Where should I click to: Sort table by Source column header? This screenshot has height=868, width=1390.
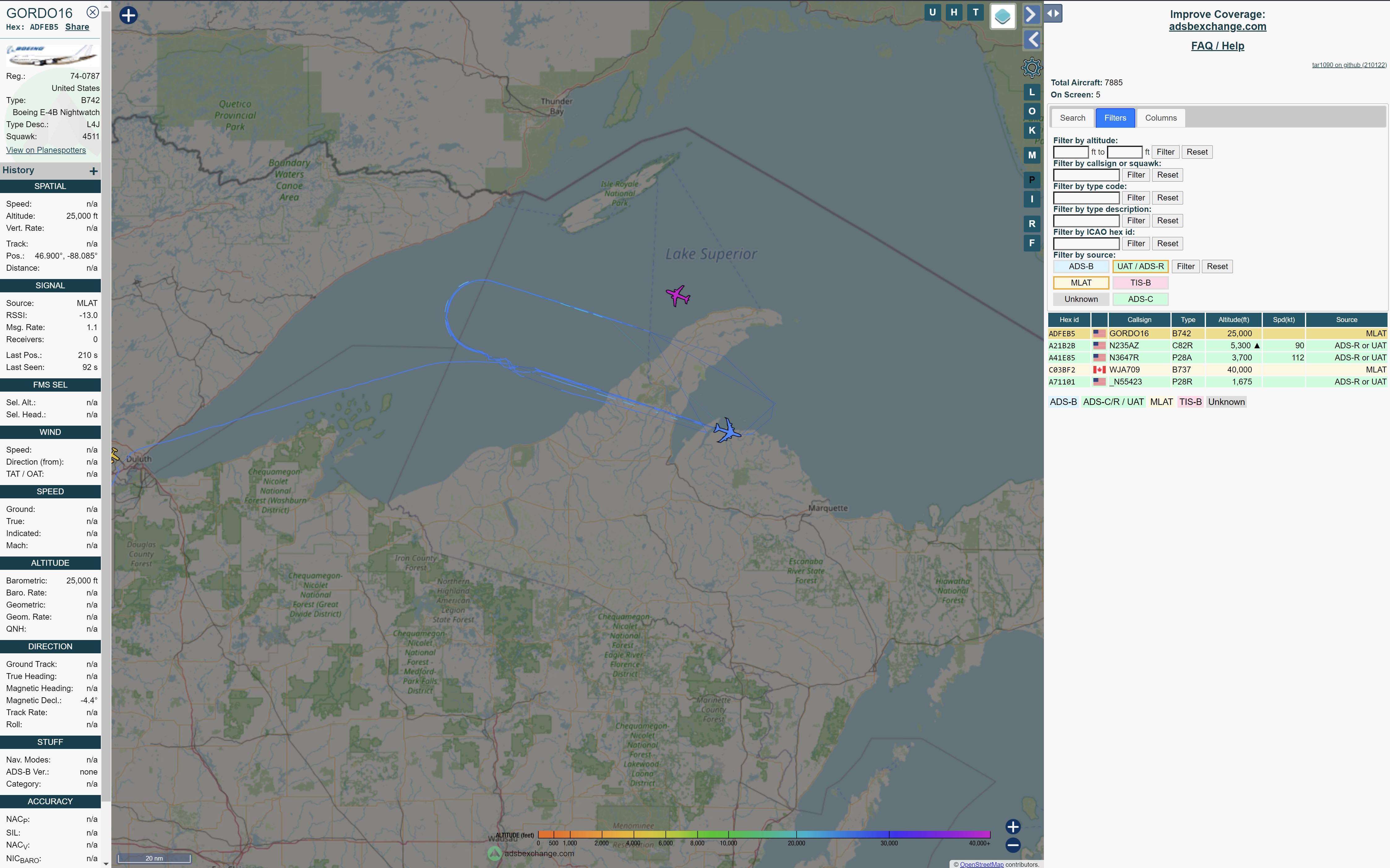[x=1346, y=320]
